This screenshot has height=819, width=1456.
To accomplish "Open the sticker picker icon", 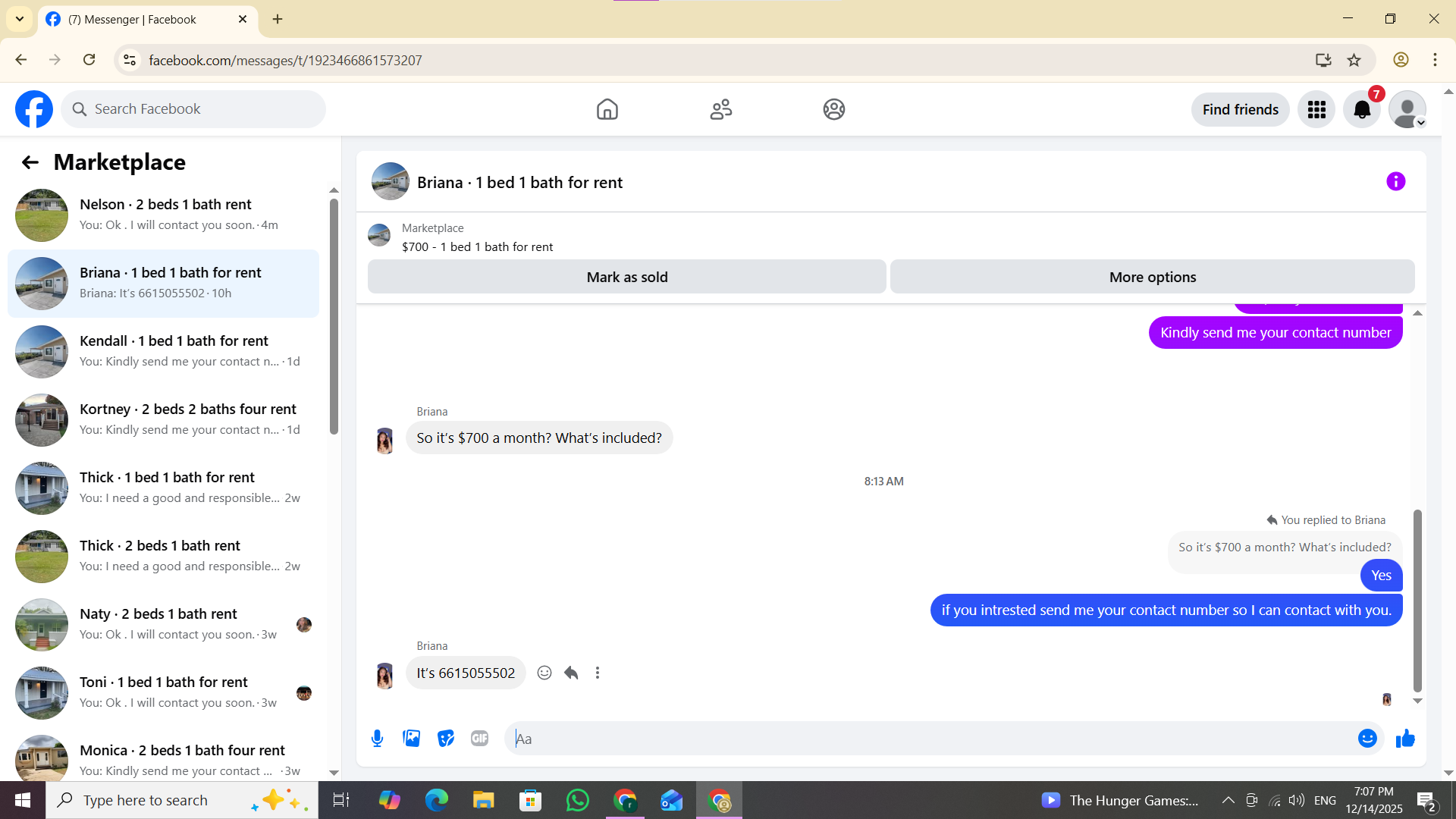I will click(446, 739).
